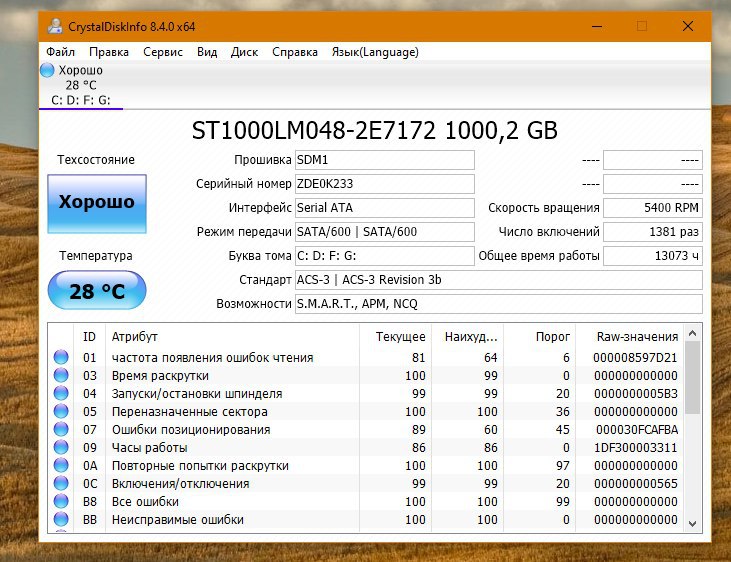Click the model title ST1000LM048-2E7172 1000,2 GB
Image resolution: width=731 pixels, height=562 pixels.
pyautogui.click(x=375, y=131)
